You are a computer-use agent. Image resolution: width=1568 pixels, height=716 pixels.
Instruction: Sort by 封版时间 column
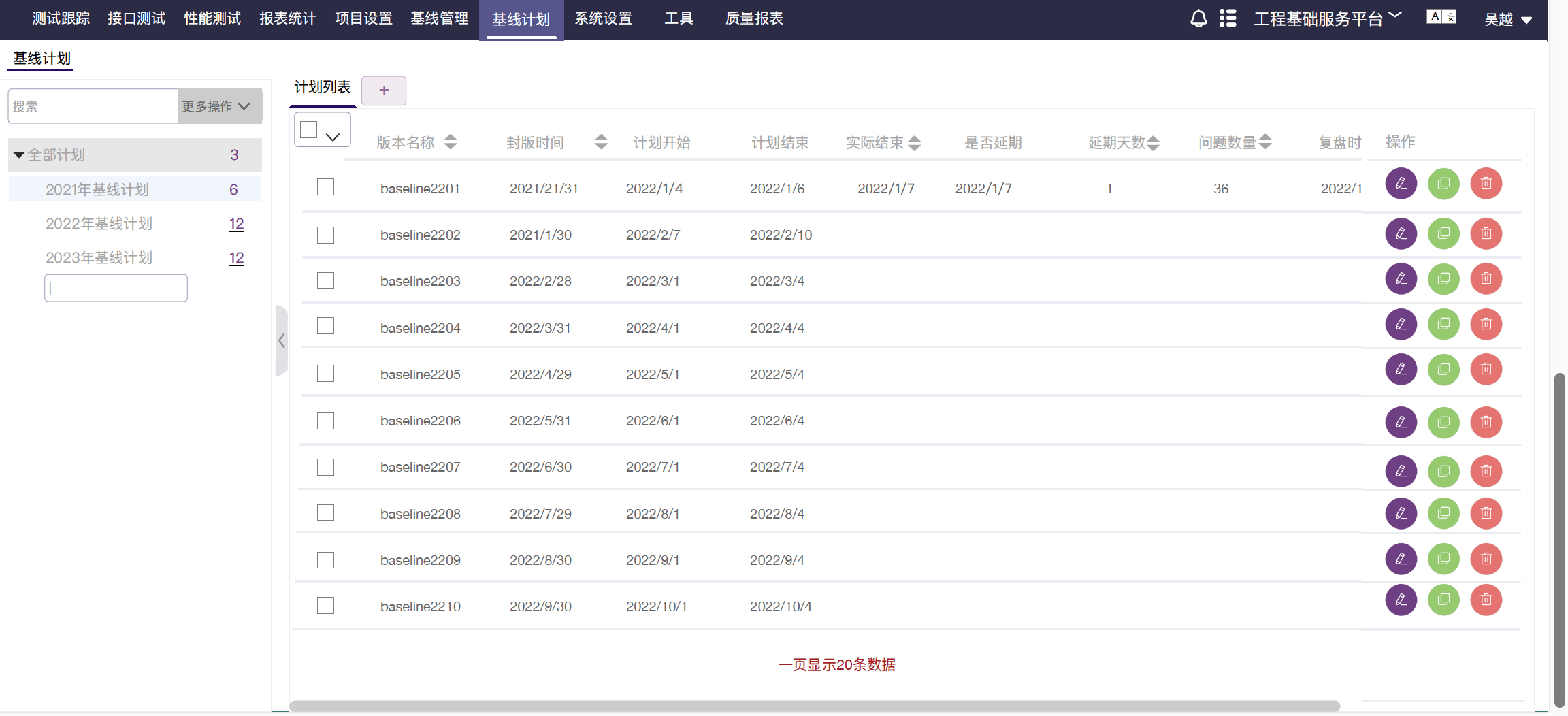pos(601,142)
